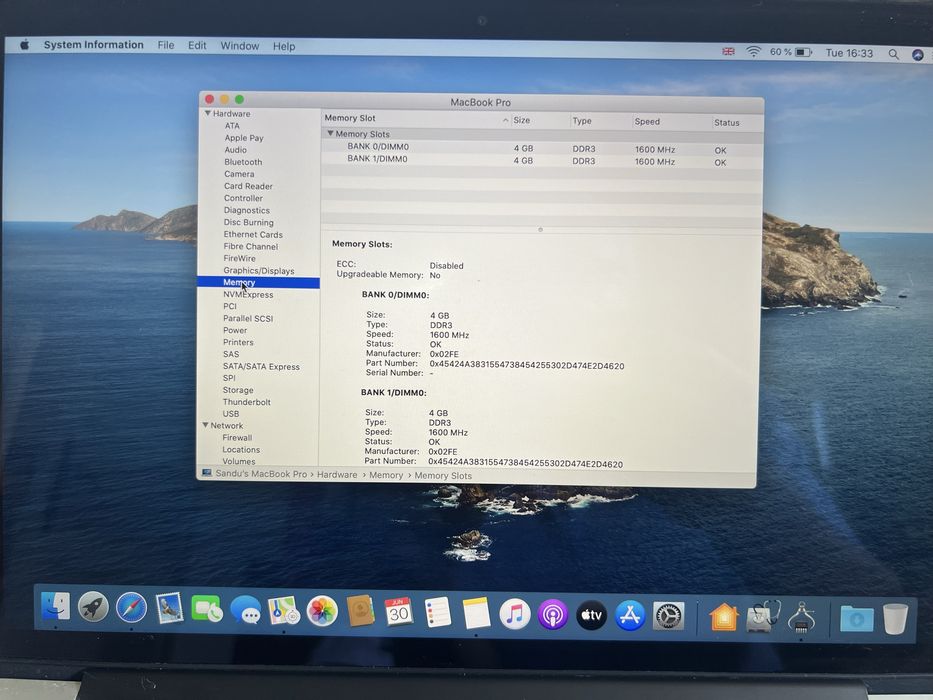Open Spotlight search in menu bar
Screen dimensions: 933x700
click(x=893, y=54)
